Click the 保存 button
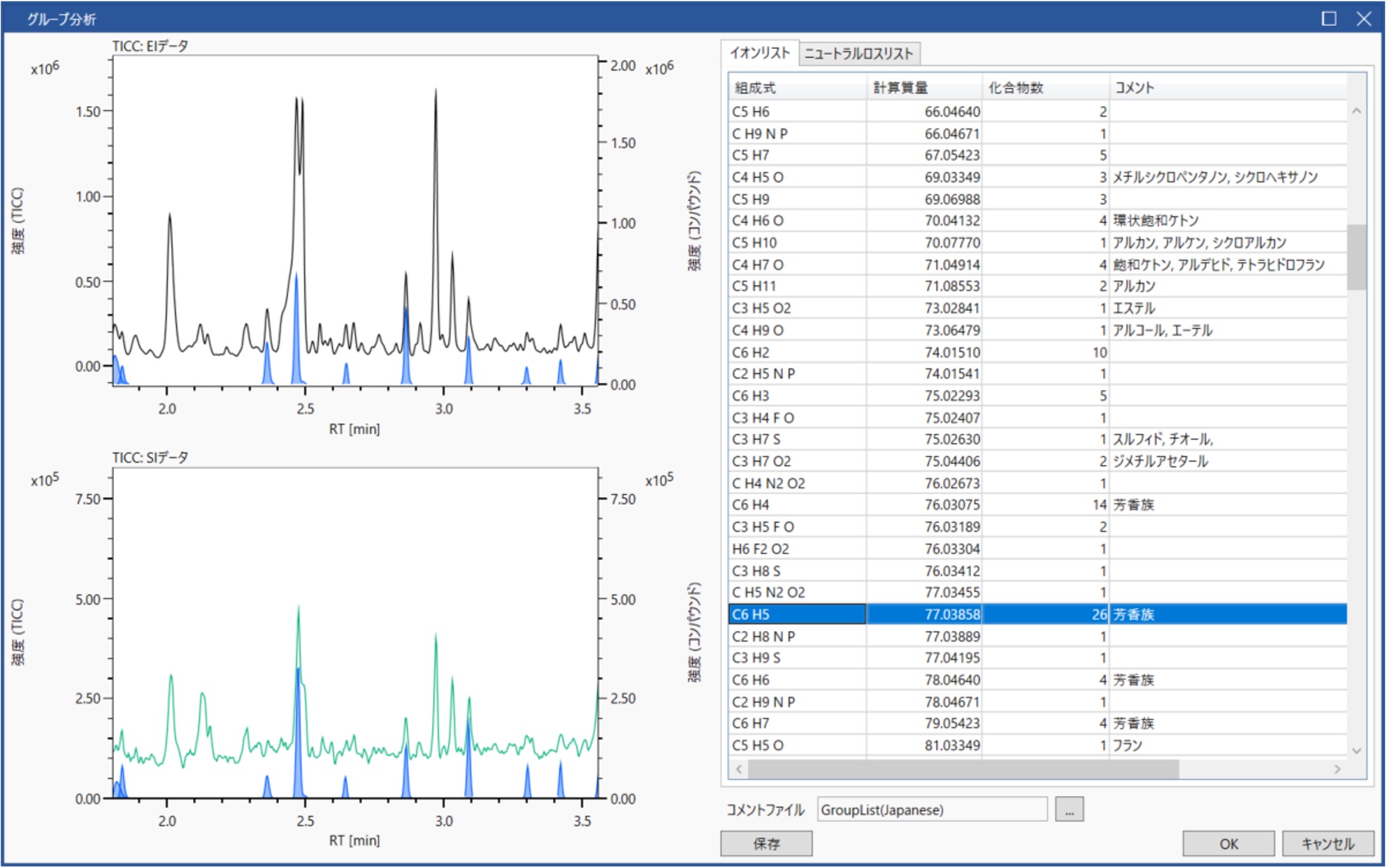1387x868 pixels. click(766, 844)
